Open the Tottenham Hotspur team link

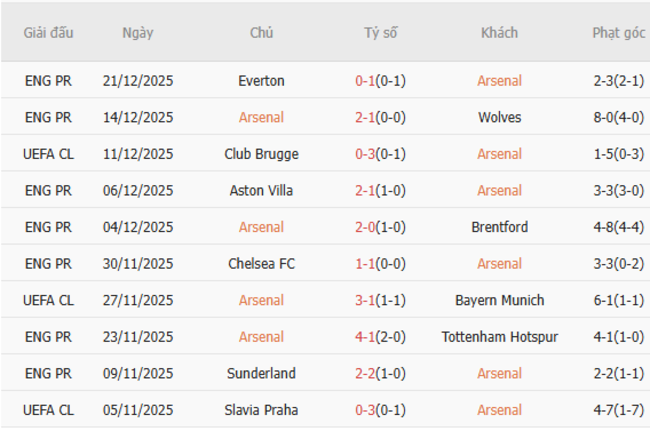click(499, 337)
